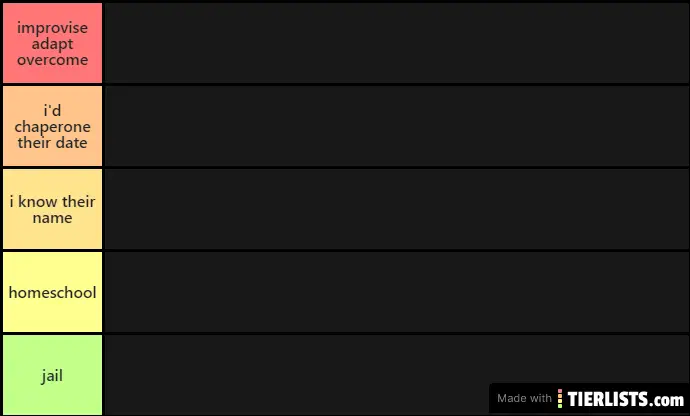Click the empty row beside "i'd chaperone their date"
Screen dimensions: 690x416
[x=396, y=126]
